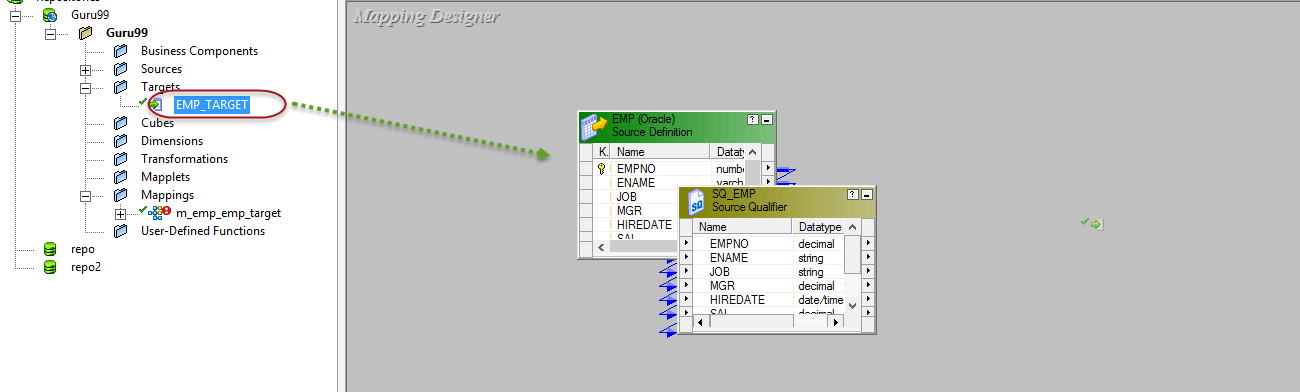Select the EMP_TARGET target in tree
1300x392 pixels.
click(211, 104)
